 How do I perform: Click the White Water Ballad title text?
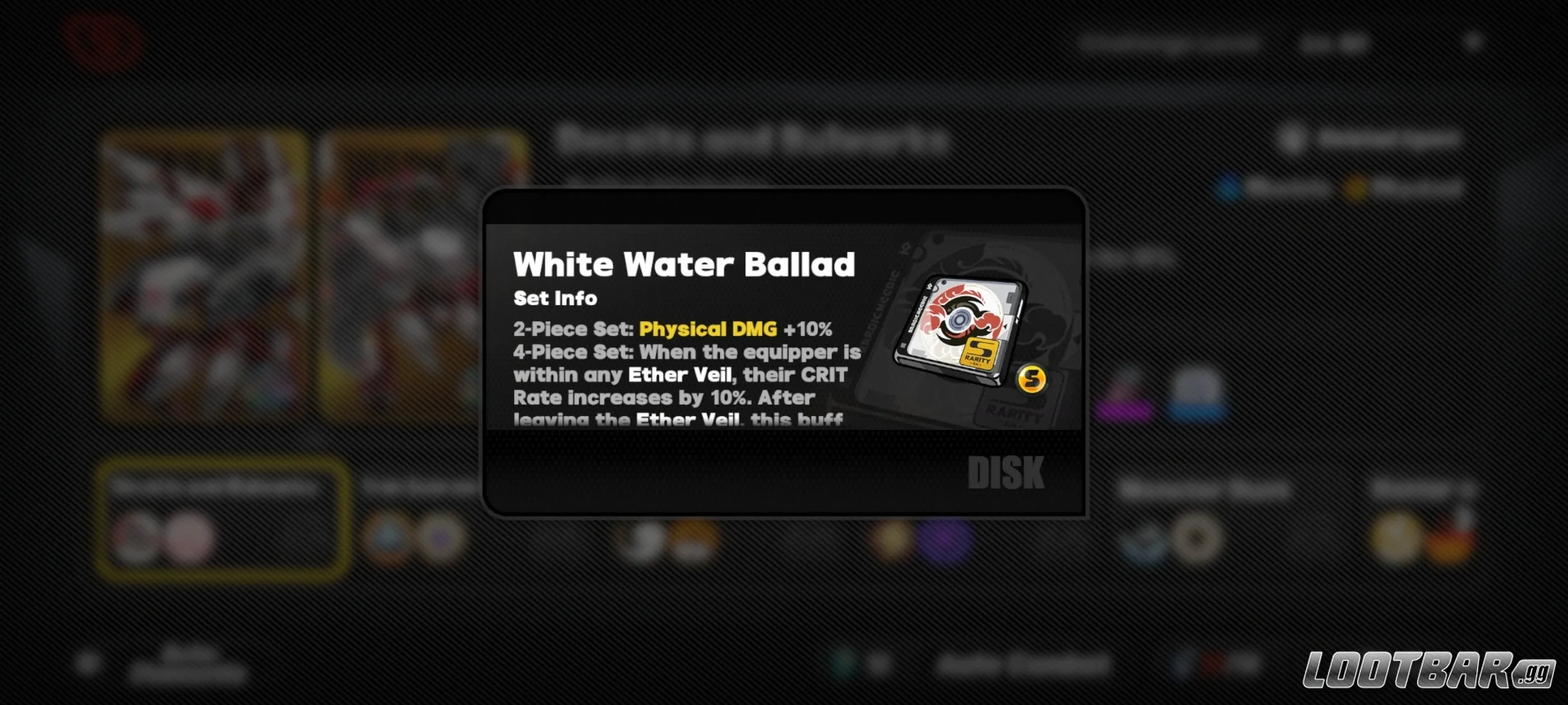pos(684,264)
